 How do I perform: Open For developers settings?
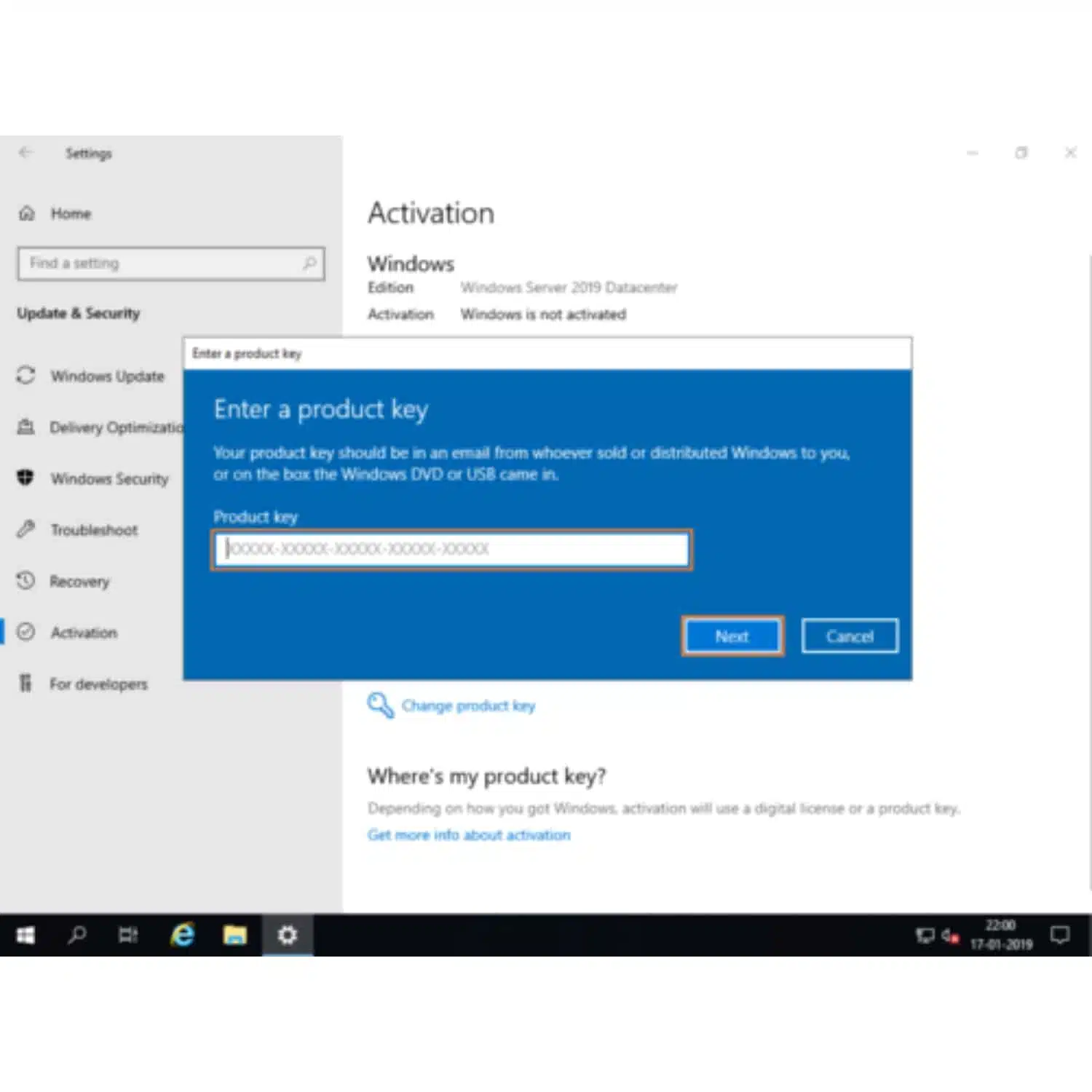tap(98, 684)
